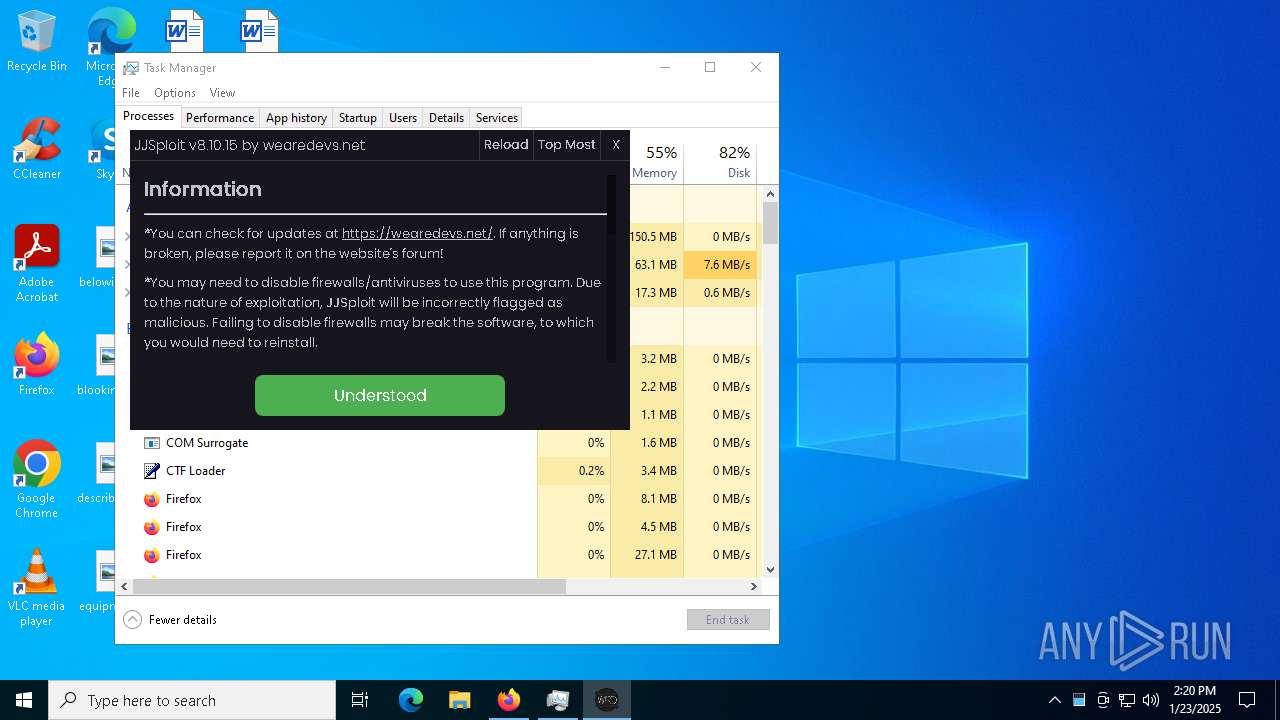Open the notification center
Screen dimensions: 1280x720
tap(1247, 700)
